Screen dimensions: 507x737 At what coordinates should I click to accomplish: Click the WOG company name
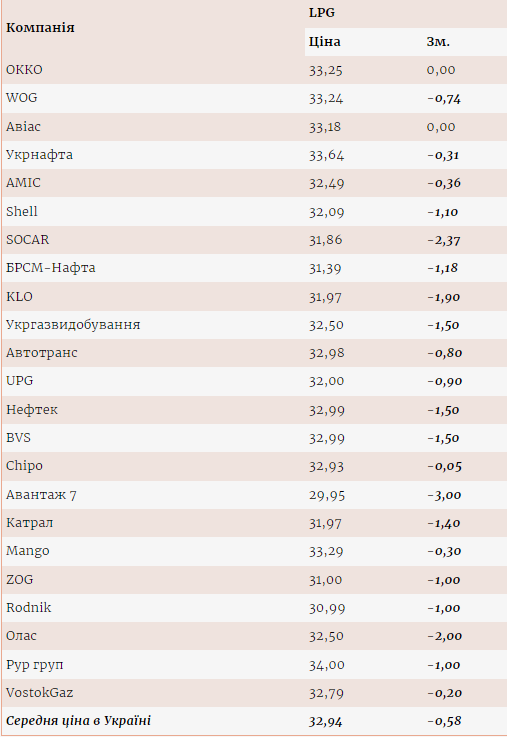click(22, 98)
